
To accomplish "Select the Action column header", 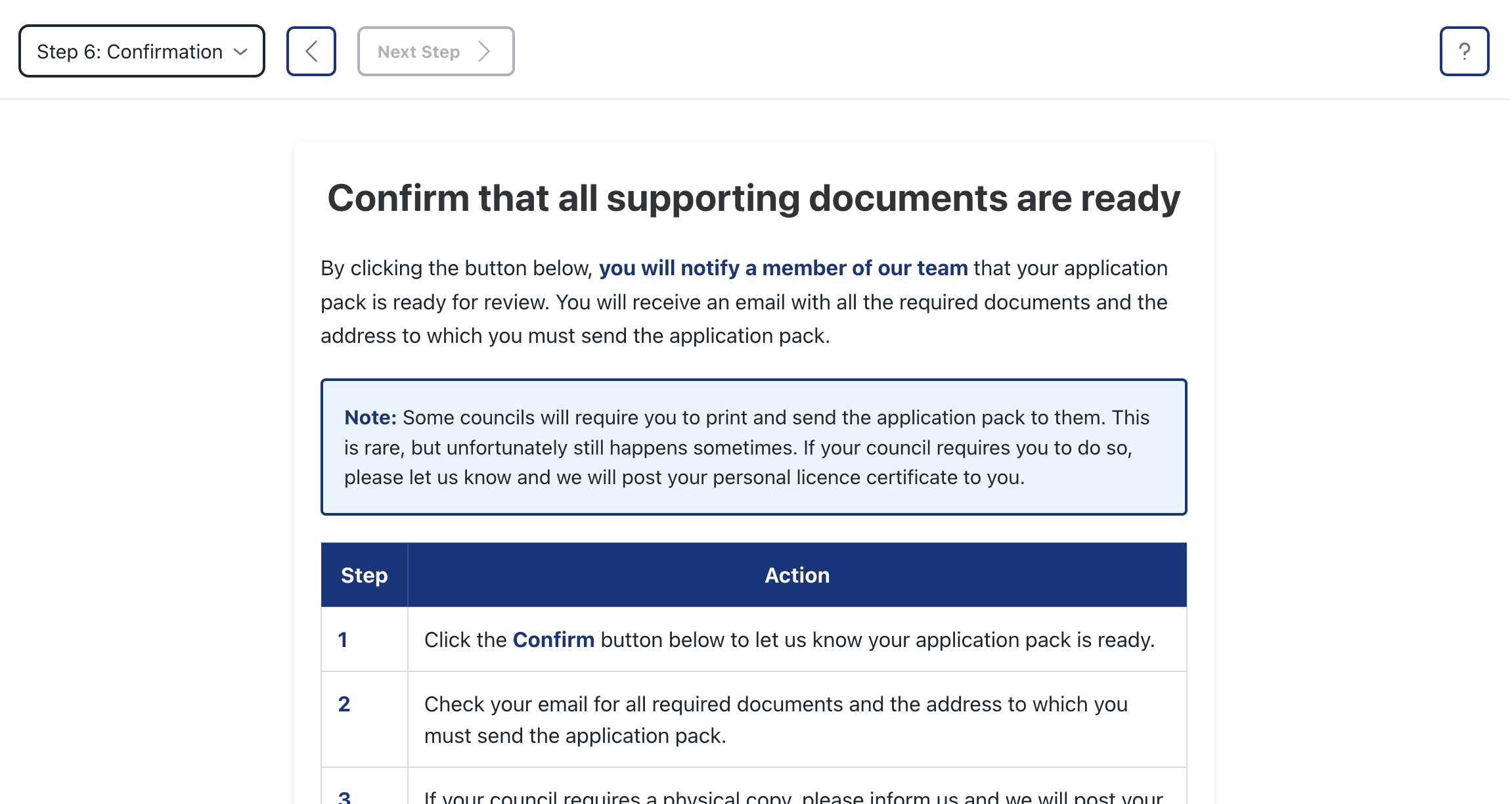I will tap(797, 575).
